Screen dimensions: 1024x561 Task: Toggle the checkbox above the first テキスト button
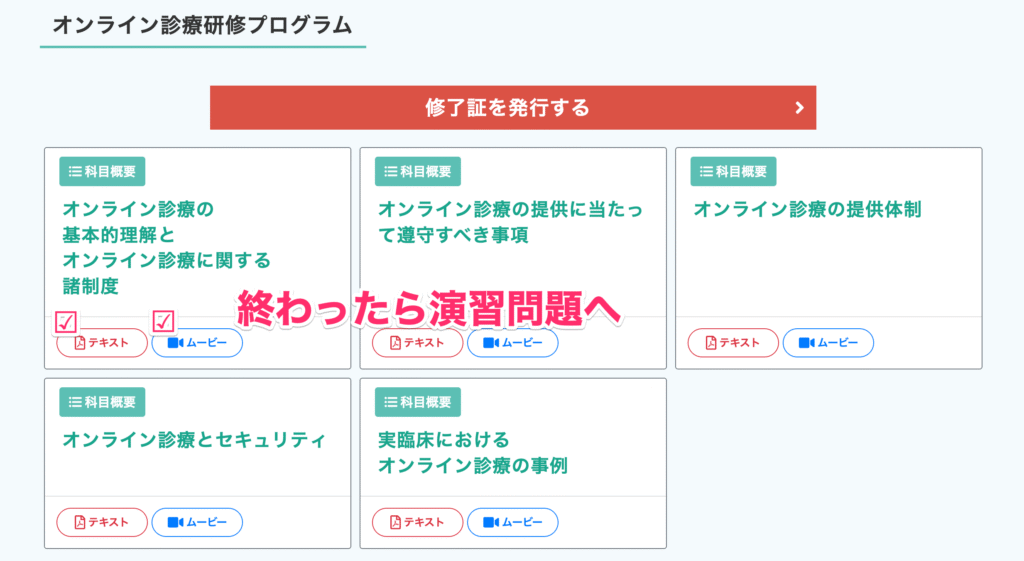tap(66, 321)
